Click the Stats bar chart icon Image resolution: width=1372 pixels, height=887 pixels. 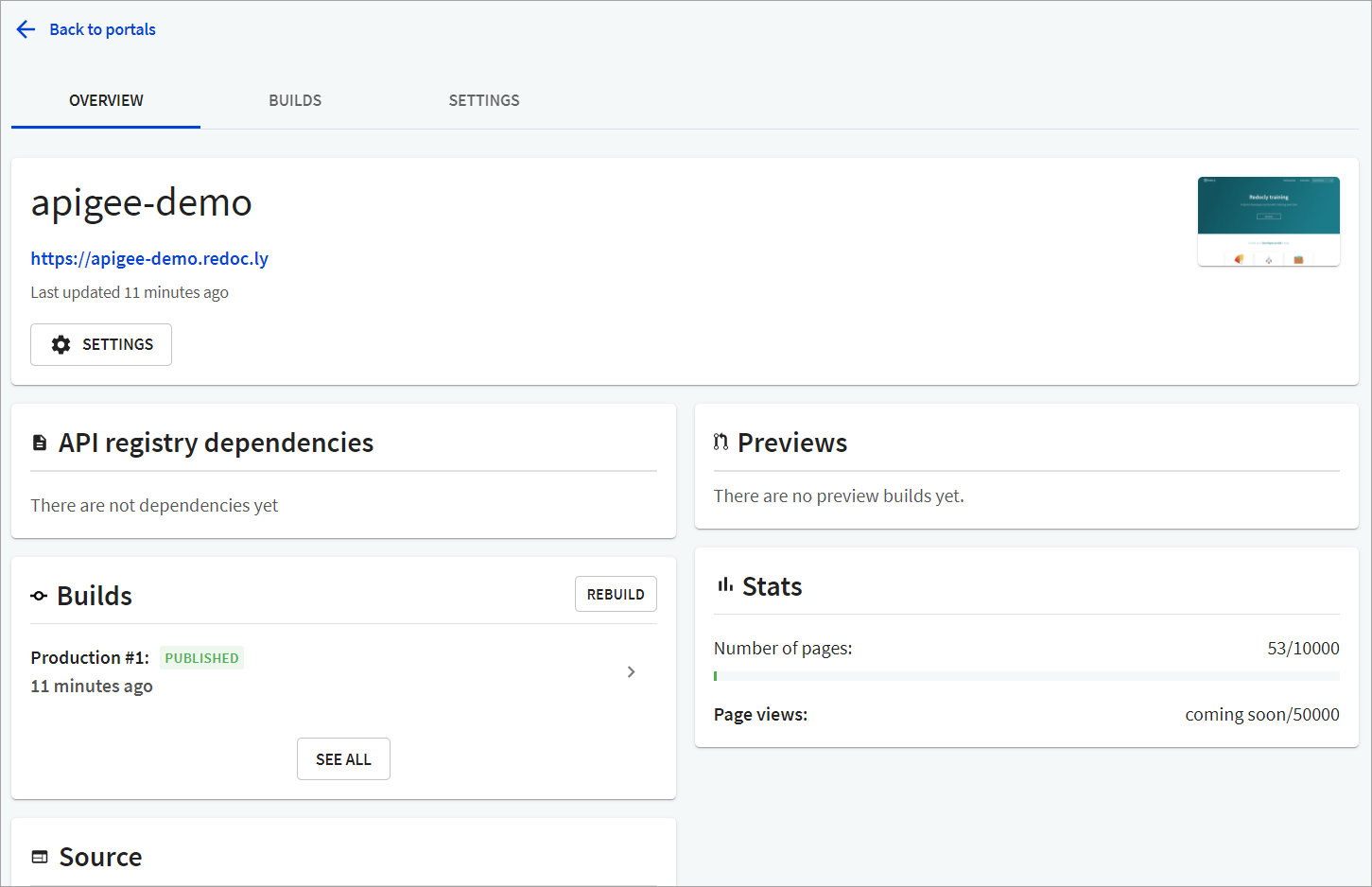[x=725, y=585]
